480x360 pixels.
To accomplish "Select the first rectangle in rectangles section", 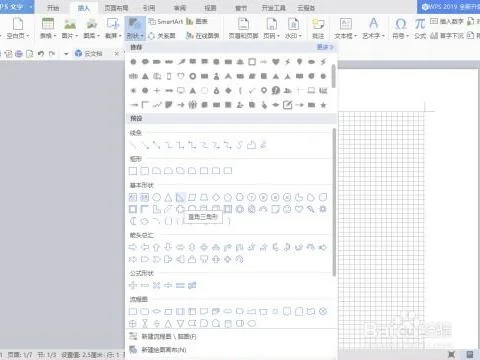I will tap(133, 171).
